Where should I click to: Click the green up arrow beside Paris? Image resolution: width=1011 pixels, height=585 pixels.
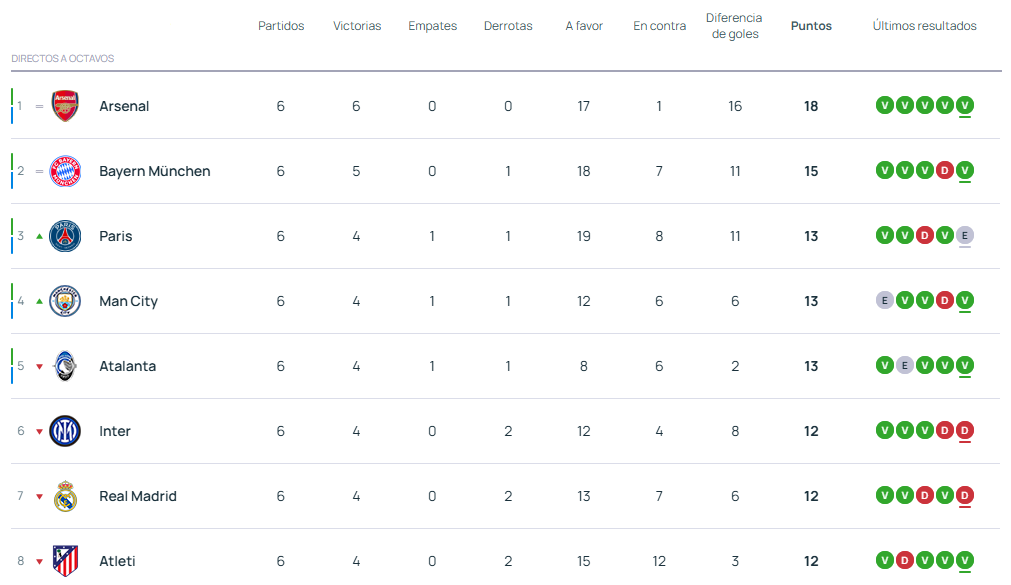[x=40, y=236]
